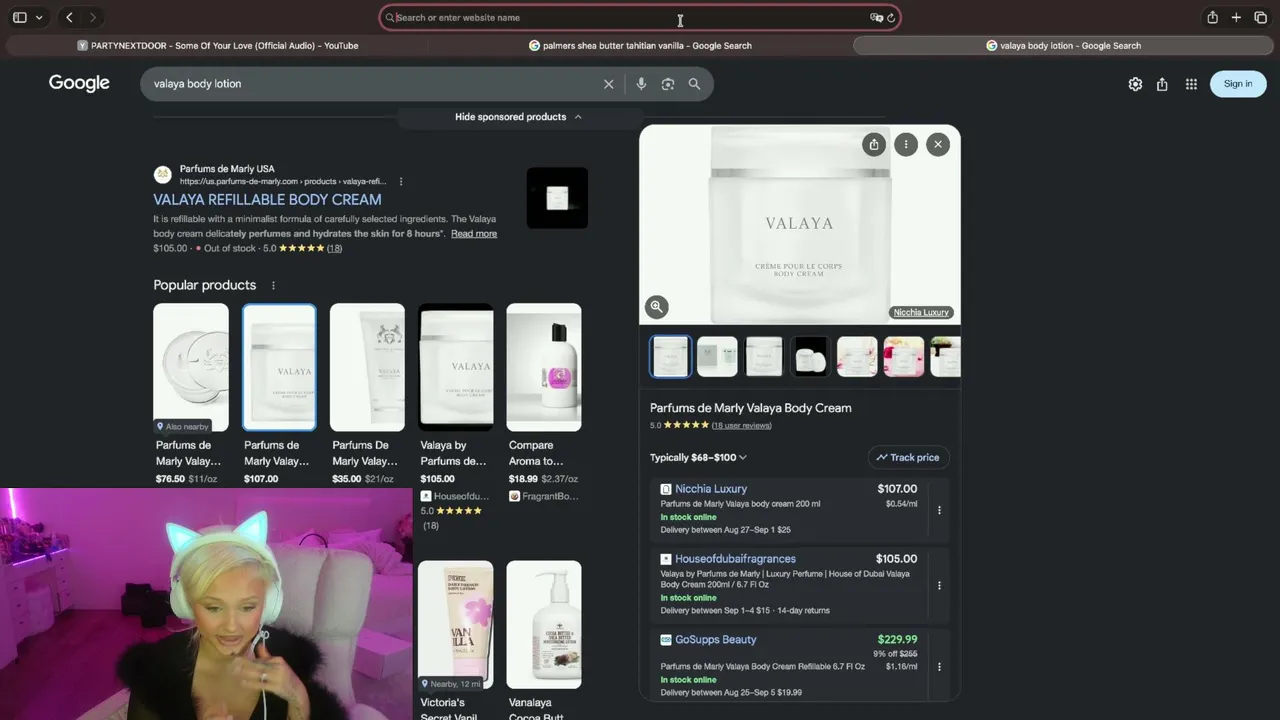Click the Safari address bar field
Image resolution: width=1280 pixels, height=720 pixels.
click(x=640, y=17)
